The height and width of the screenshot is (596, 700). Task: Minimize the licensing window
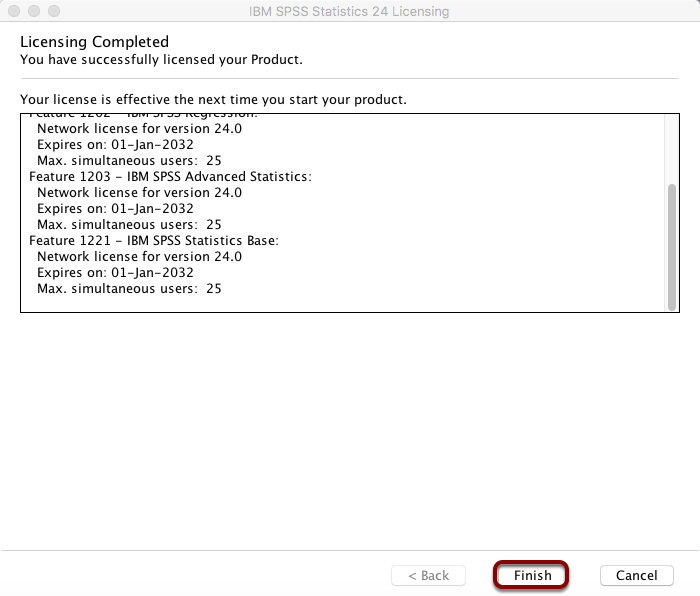pos(34,11)
